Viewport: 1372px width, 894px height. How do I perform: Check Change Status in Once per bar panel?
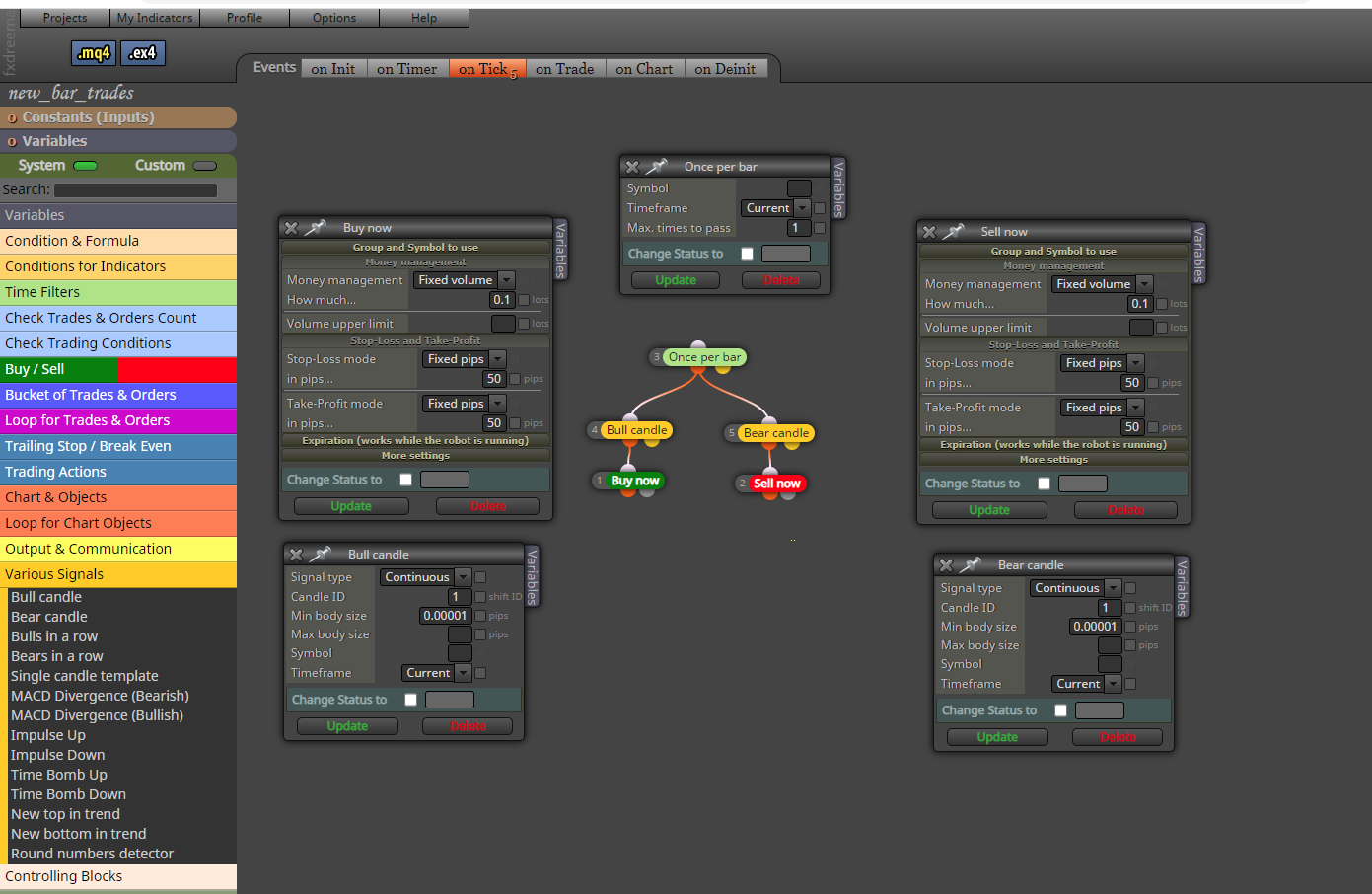click(747, 254)
